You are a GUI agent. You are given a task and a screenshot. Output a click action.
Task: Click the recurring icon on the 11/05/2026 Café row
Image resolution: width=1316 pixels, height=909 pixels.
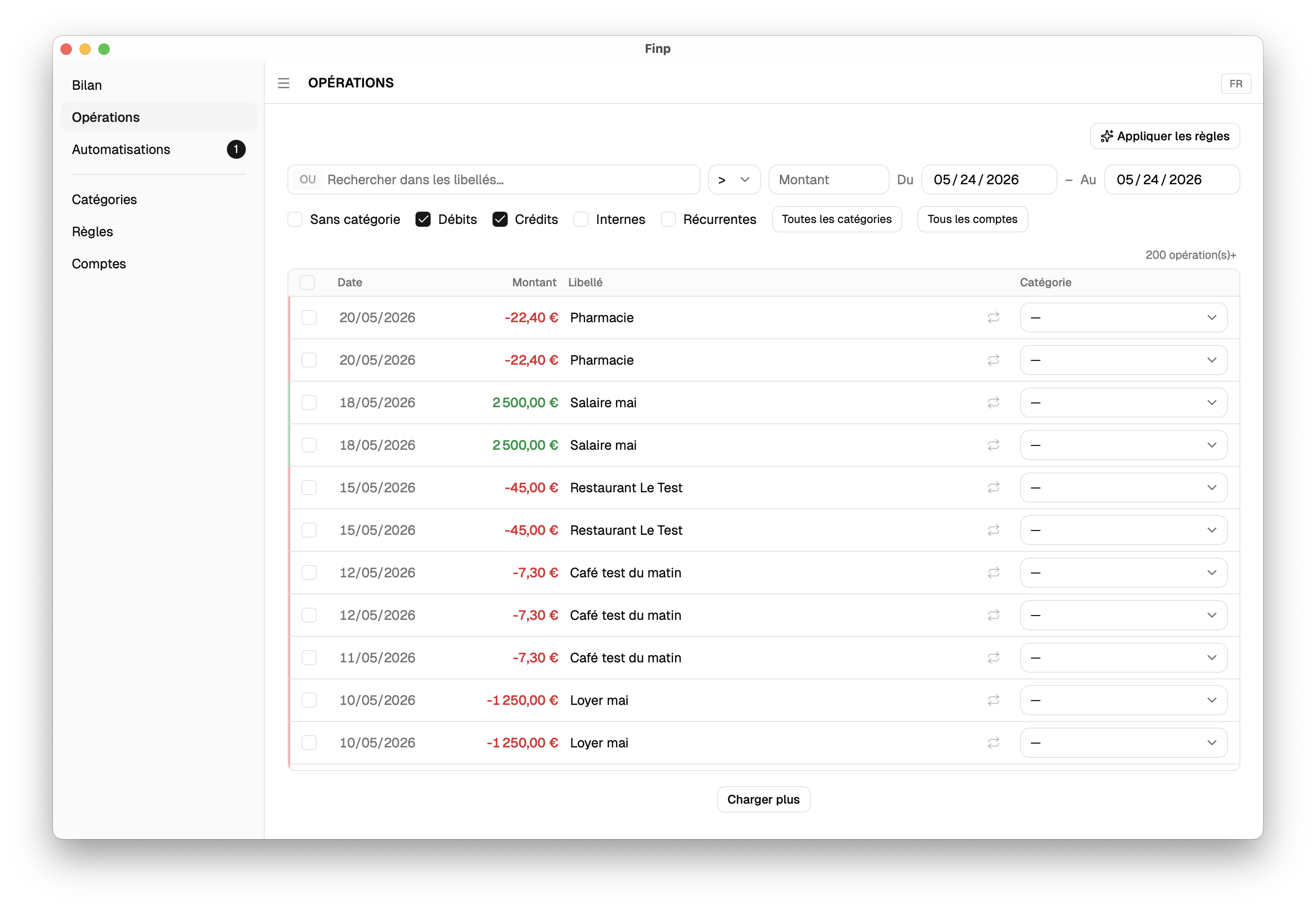pos(994,658)
